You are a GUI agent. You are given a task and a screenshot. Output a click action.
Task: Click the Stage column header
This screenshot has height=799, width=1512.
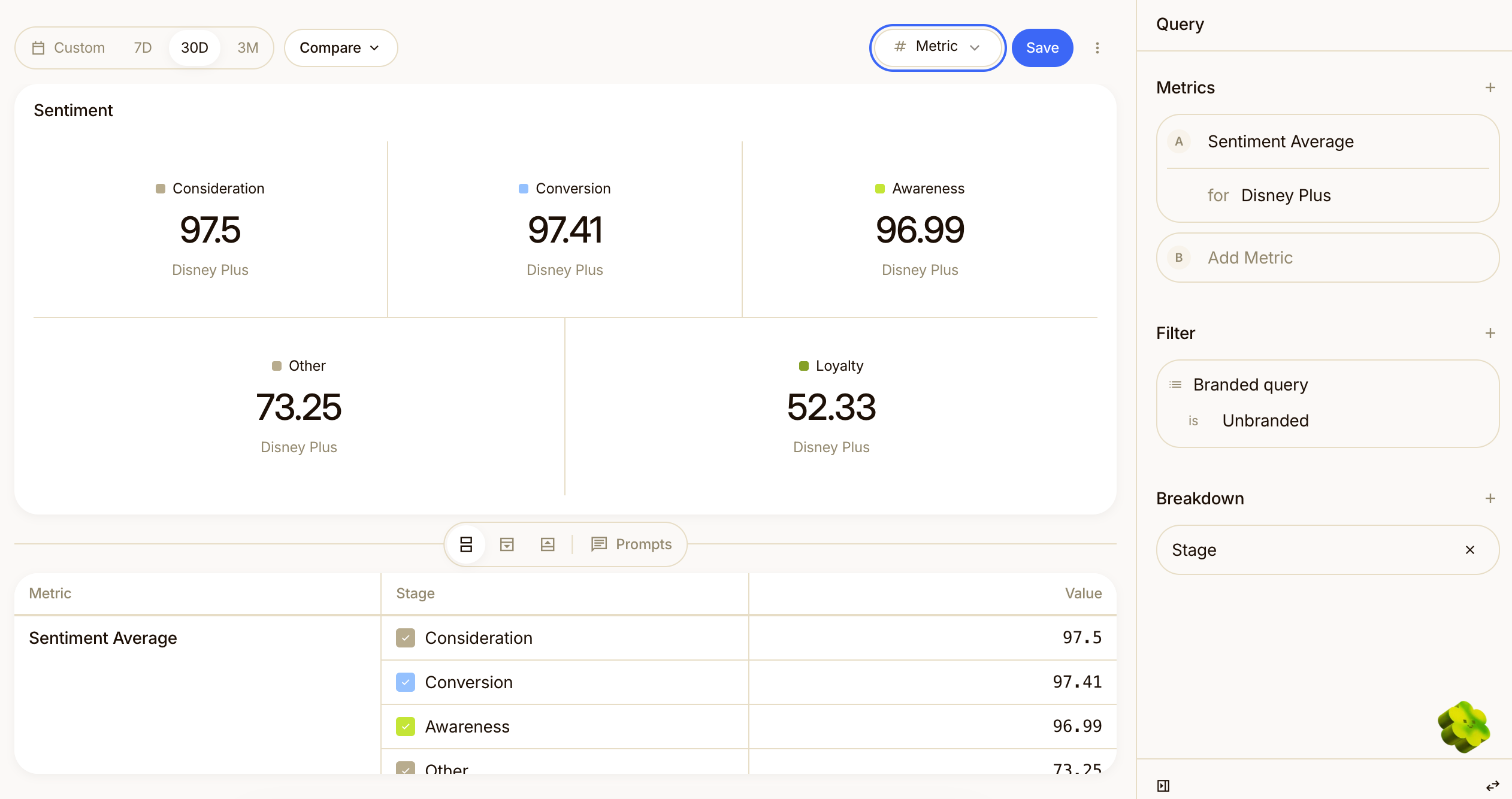[x=416, y=594]
